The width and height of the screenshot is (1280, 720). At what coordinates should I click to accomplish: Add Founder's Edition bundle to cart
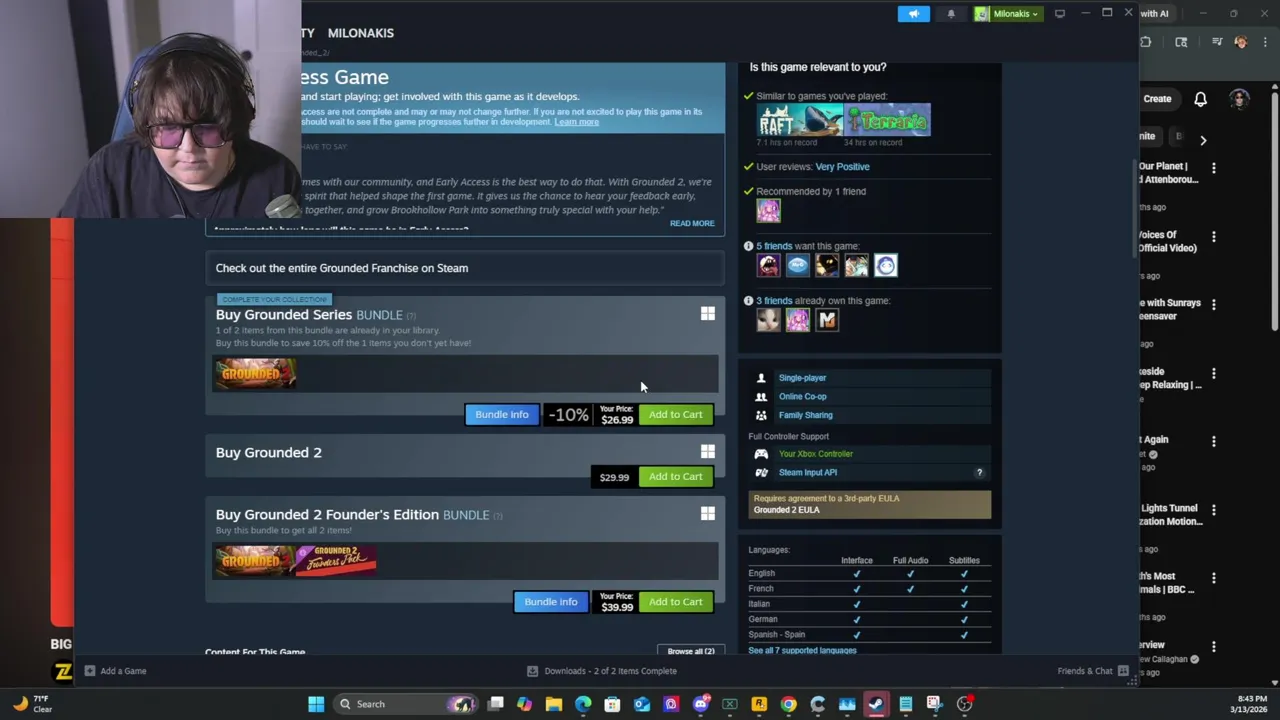[x=676, y=602]
